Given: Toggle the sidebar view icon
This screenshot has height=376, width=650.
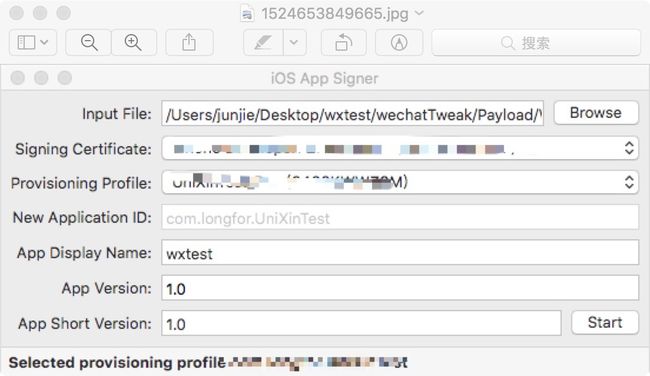Looking at the screenshot, I should click(33, 42).
